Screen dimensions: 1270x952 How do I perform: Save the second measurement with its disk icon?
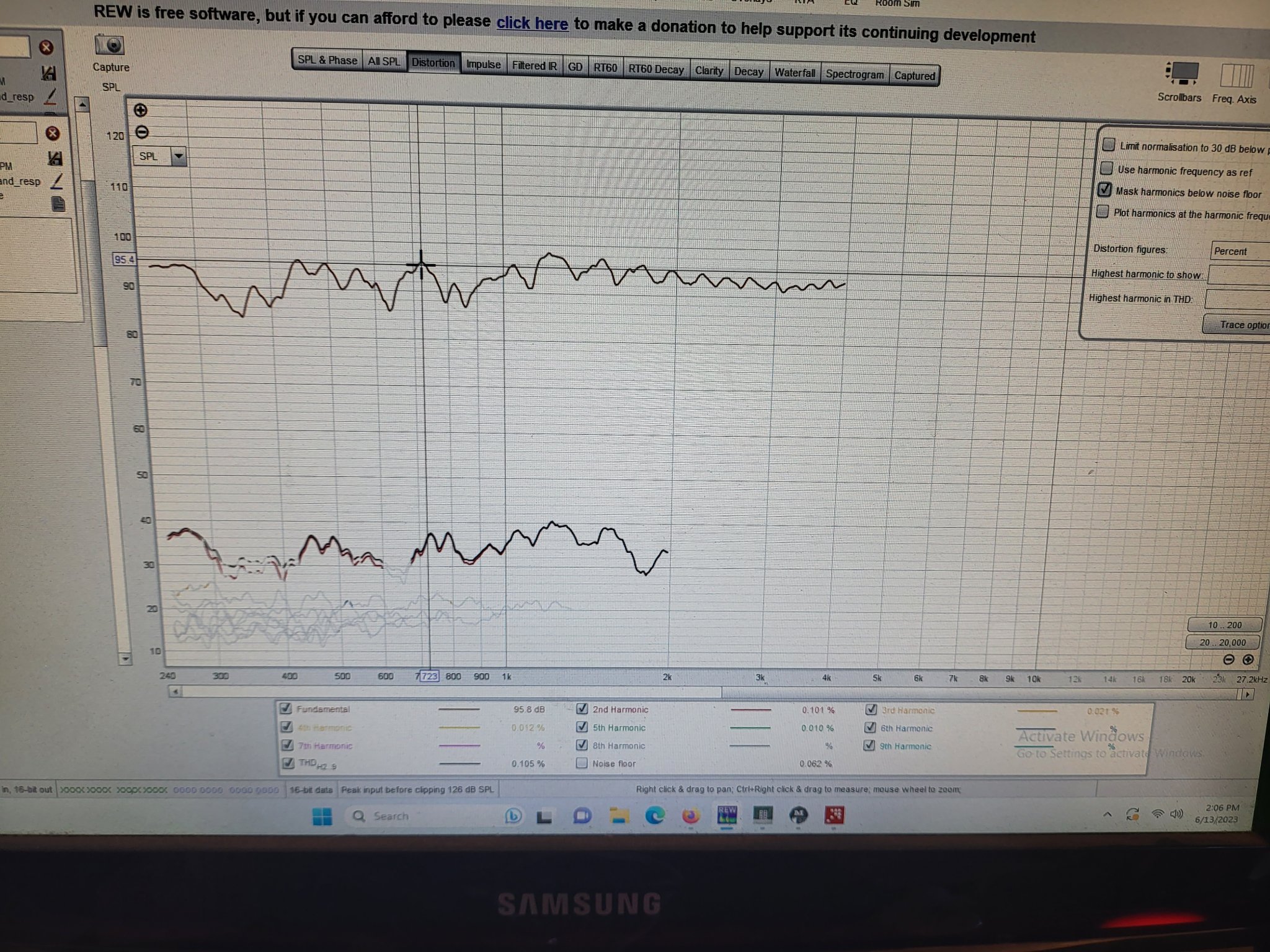[55, 158]
